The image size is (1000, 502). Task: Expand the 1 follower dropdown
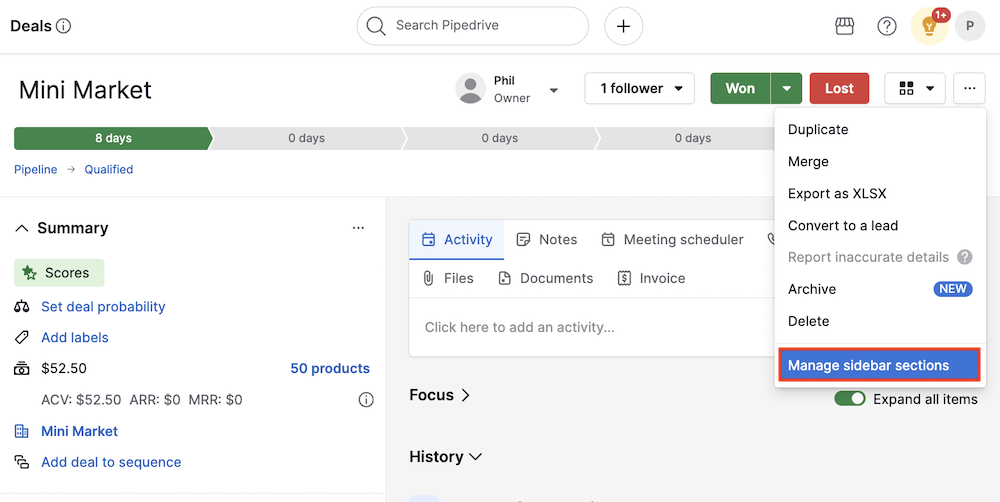(640, 88)
